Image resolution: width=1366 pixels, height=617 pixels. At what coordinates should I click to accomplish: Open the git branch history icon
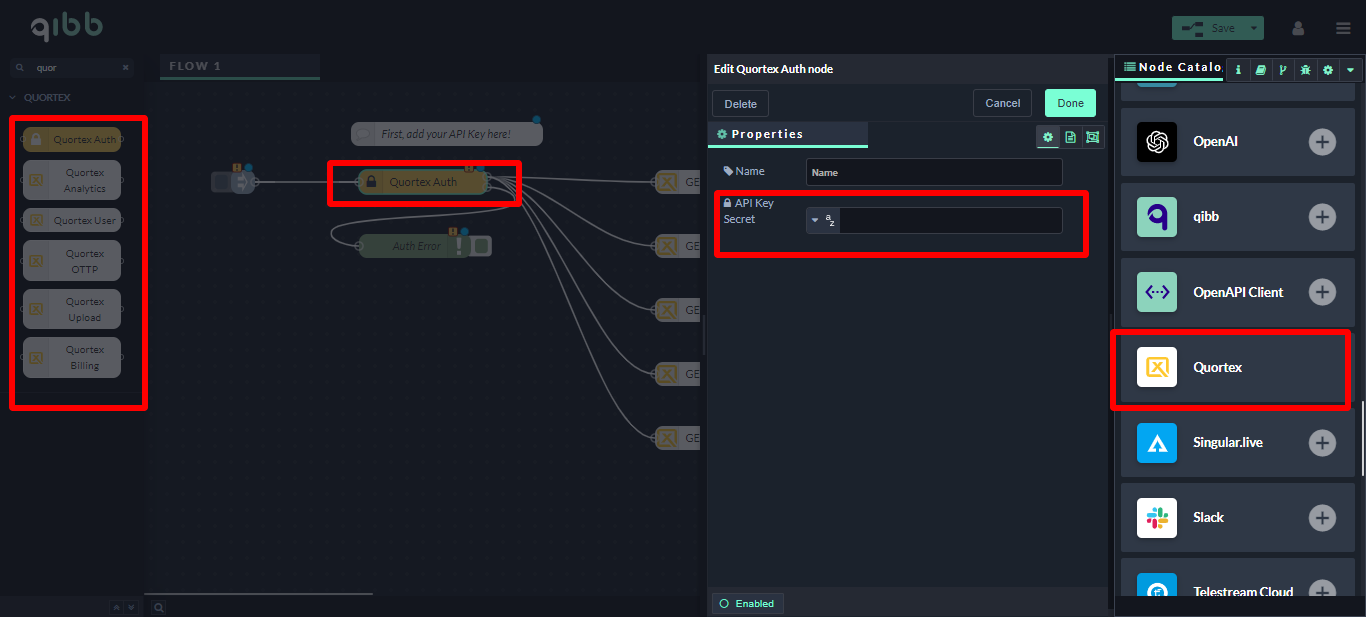[x=1283, y=70]
